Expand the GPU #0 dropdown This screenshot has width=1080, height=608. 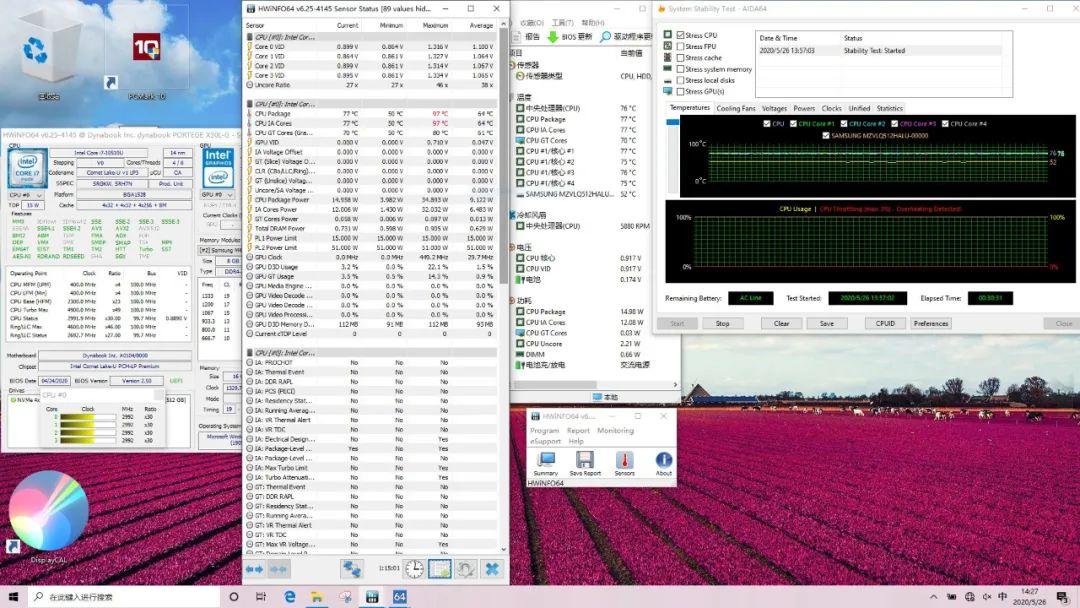click(x=219, y=195)
